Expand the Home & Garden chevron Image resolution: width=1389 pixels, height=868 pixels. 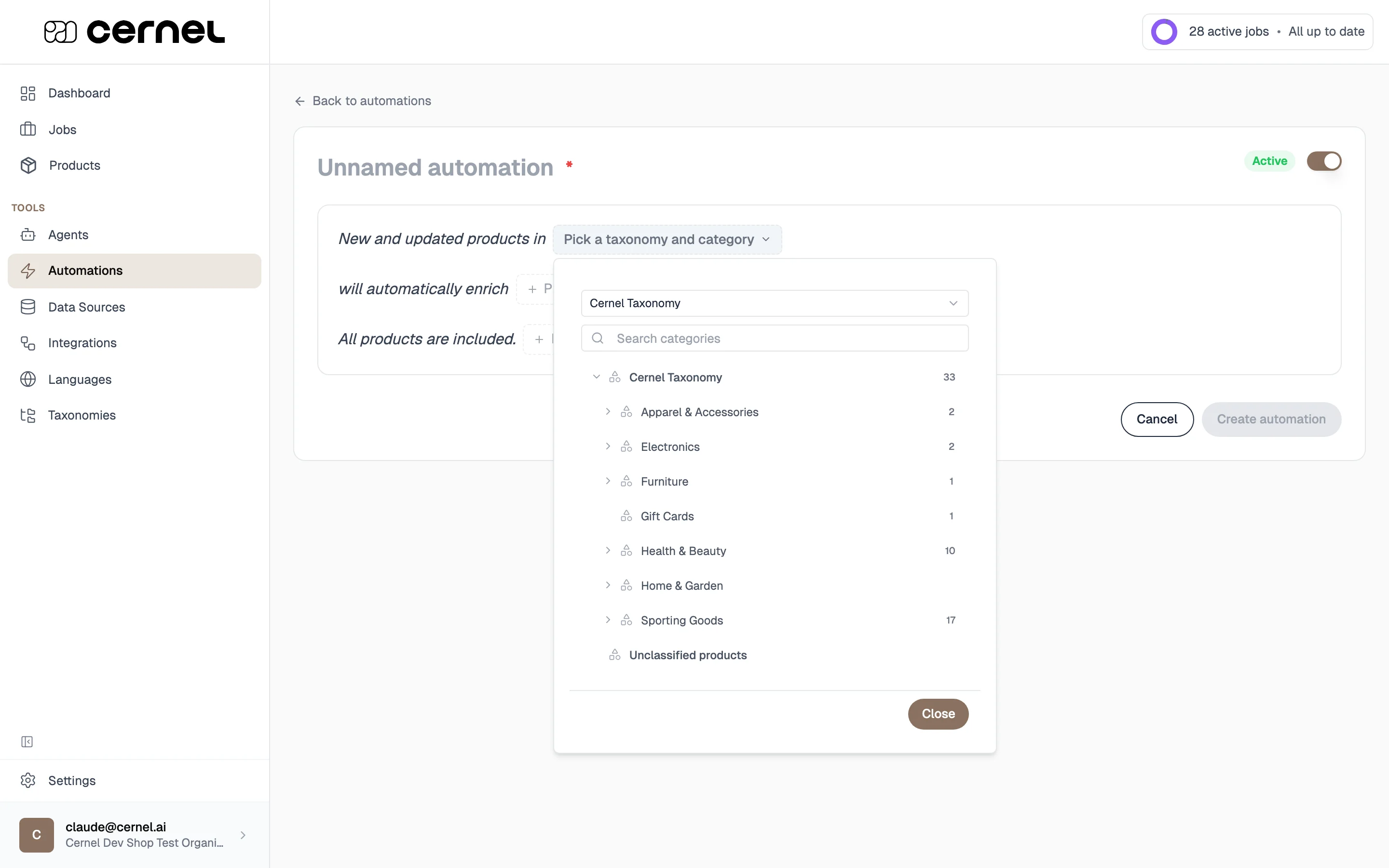pos(608,585)
